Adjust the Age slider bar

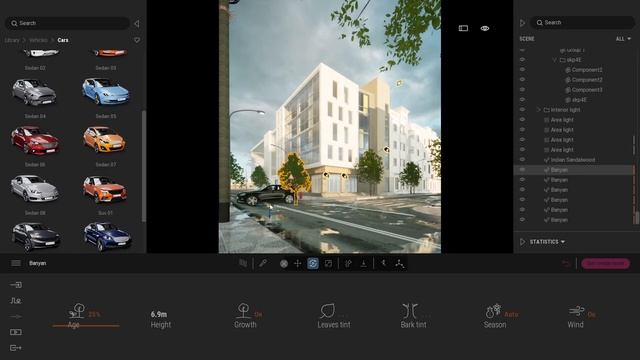click(x=86, y=326)
